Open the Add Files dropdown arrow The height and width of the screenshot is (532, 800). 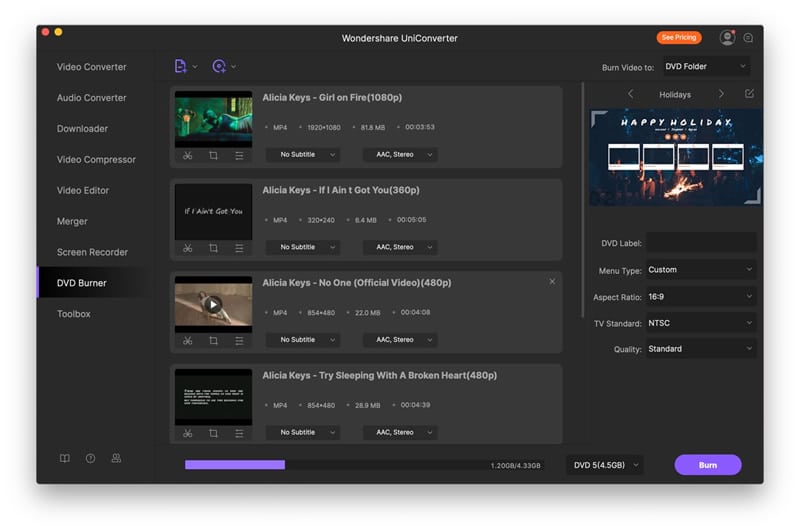pyautogui.click(x=195, y=67)
